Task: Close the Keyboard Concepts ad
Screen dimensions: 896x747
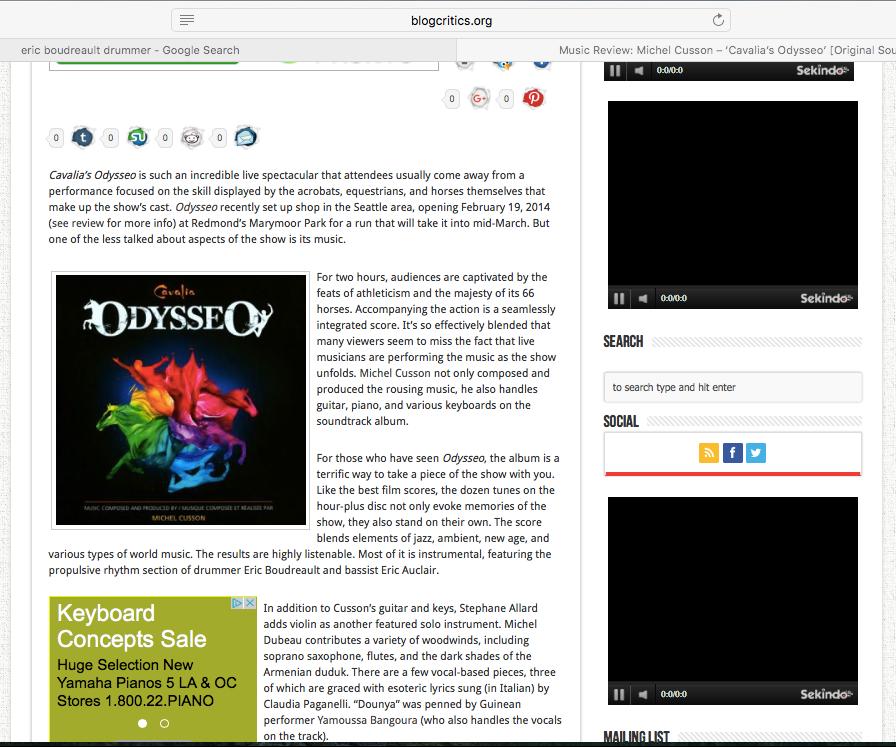Action: click(x=250, y=603)
